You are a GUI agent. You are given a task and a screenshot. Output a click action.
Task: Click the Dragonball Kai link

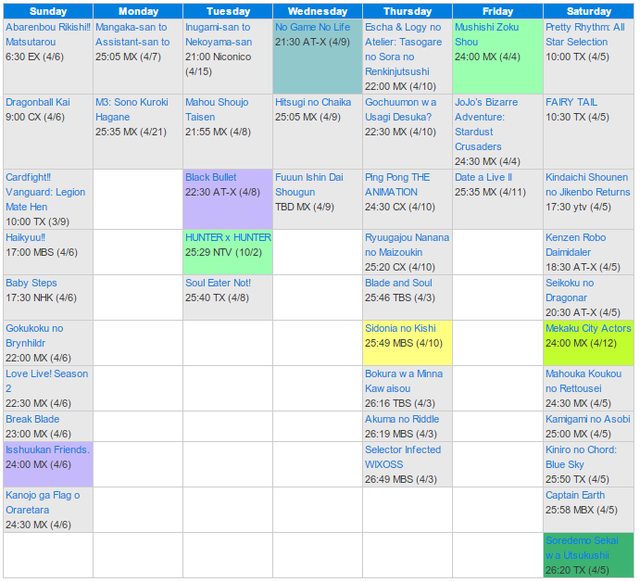point(38,102)
